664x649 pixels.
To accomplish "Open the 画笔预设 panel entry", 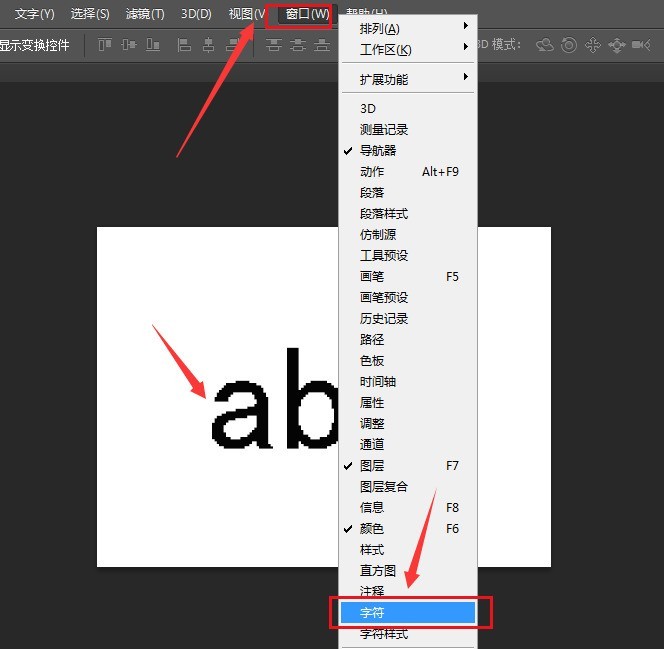I will (x=408, y=298).
